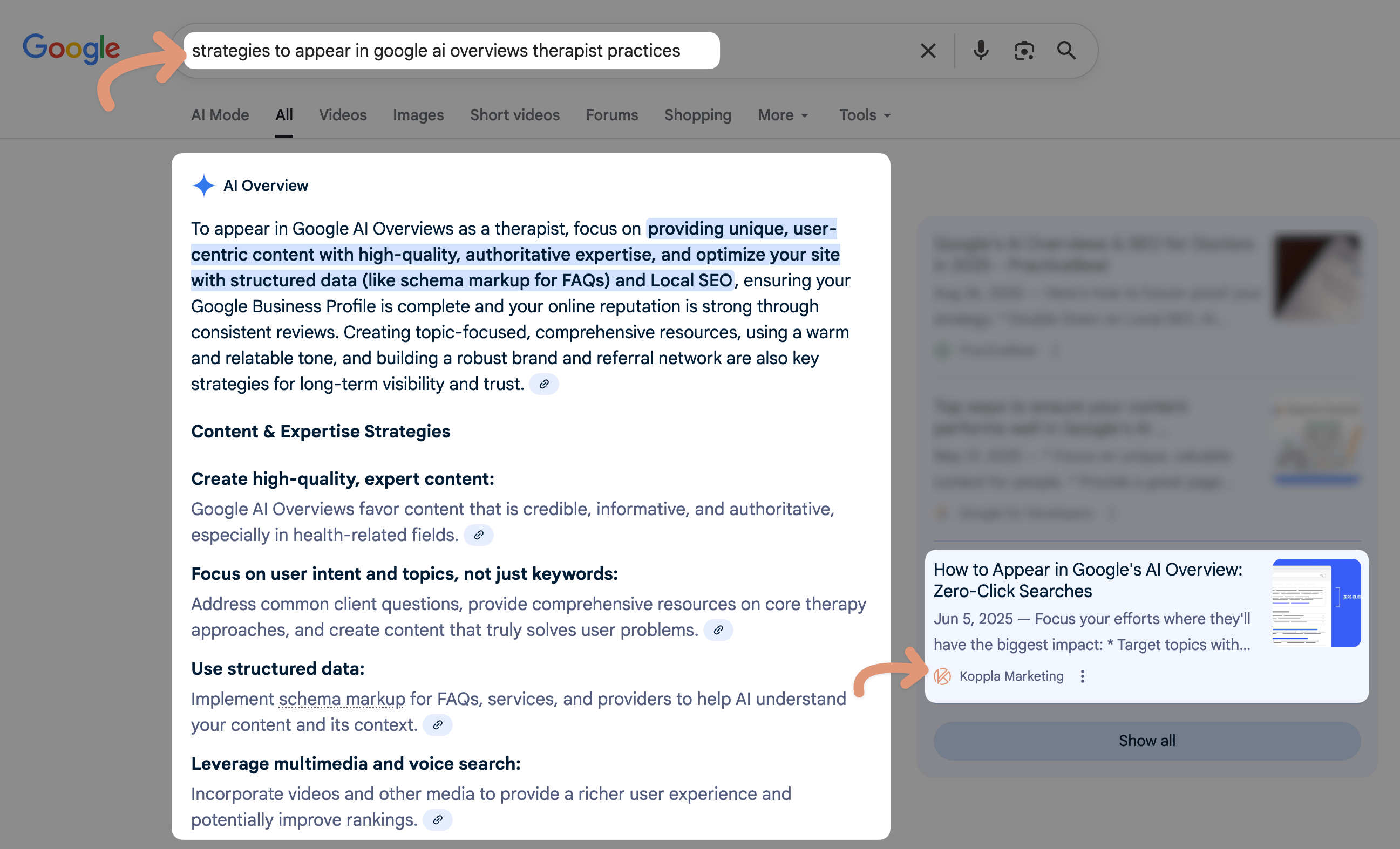
Task: Open Google Lens image search icon
Action: point(1023,51)
